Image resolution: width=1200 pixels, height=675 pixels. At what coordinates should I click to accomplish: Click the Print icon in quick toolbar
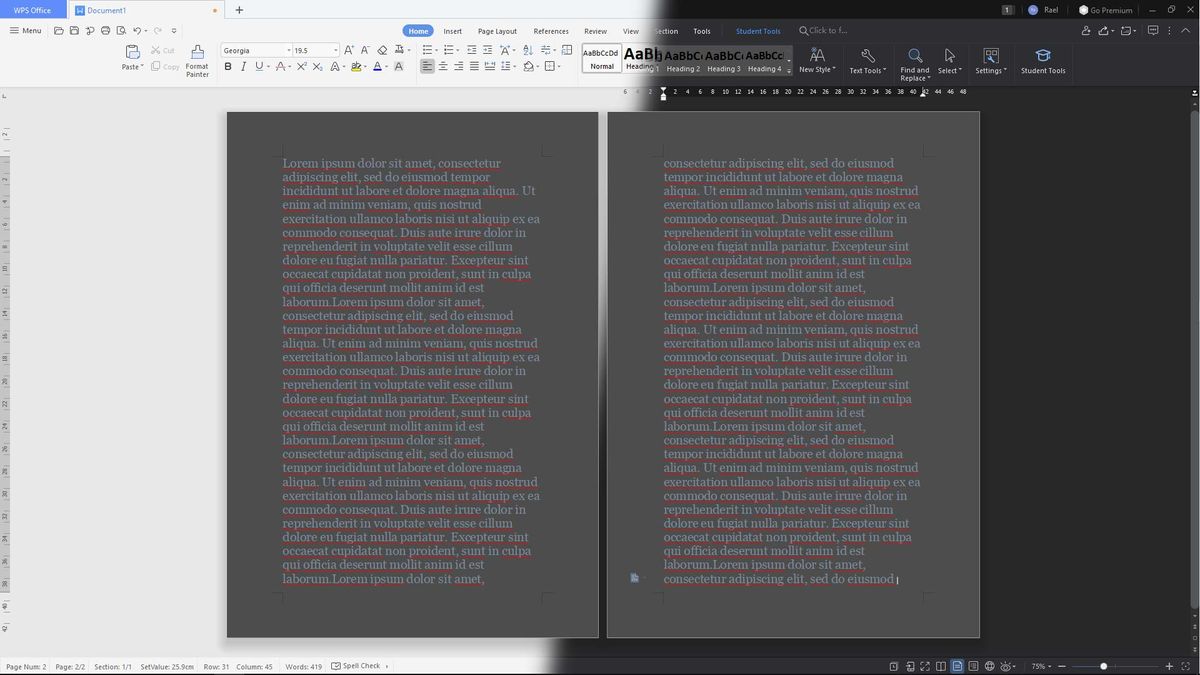[x=105, y=31]
